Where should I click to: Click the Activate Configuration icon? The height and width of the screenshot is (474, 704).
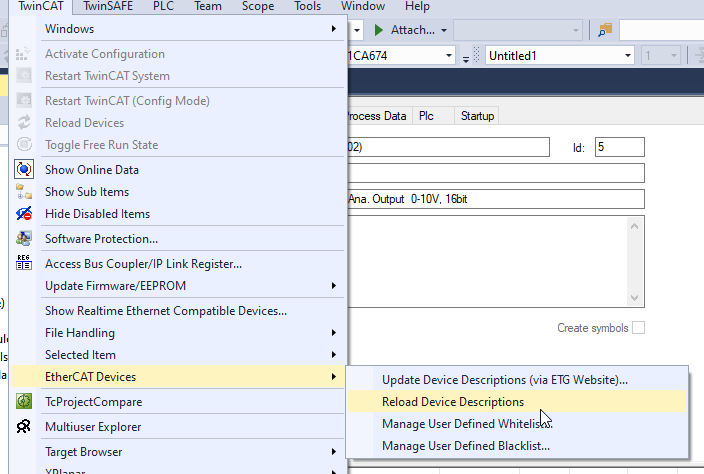[23, 54]
